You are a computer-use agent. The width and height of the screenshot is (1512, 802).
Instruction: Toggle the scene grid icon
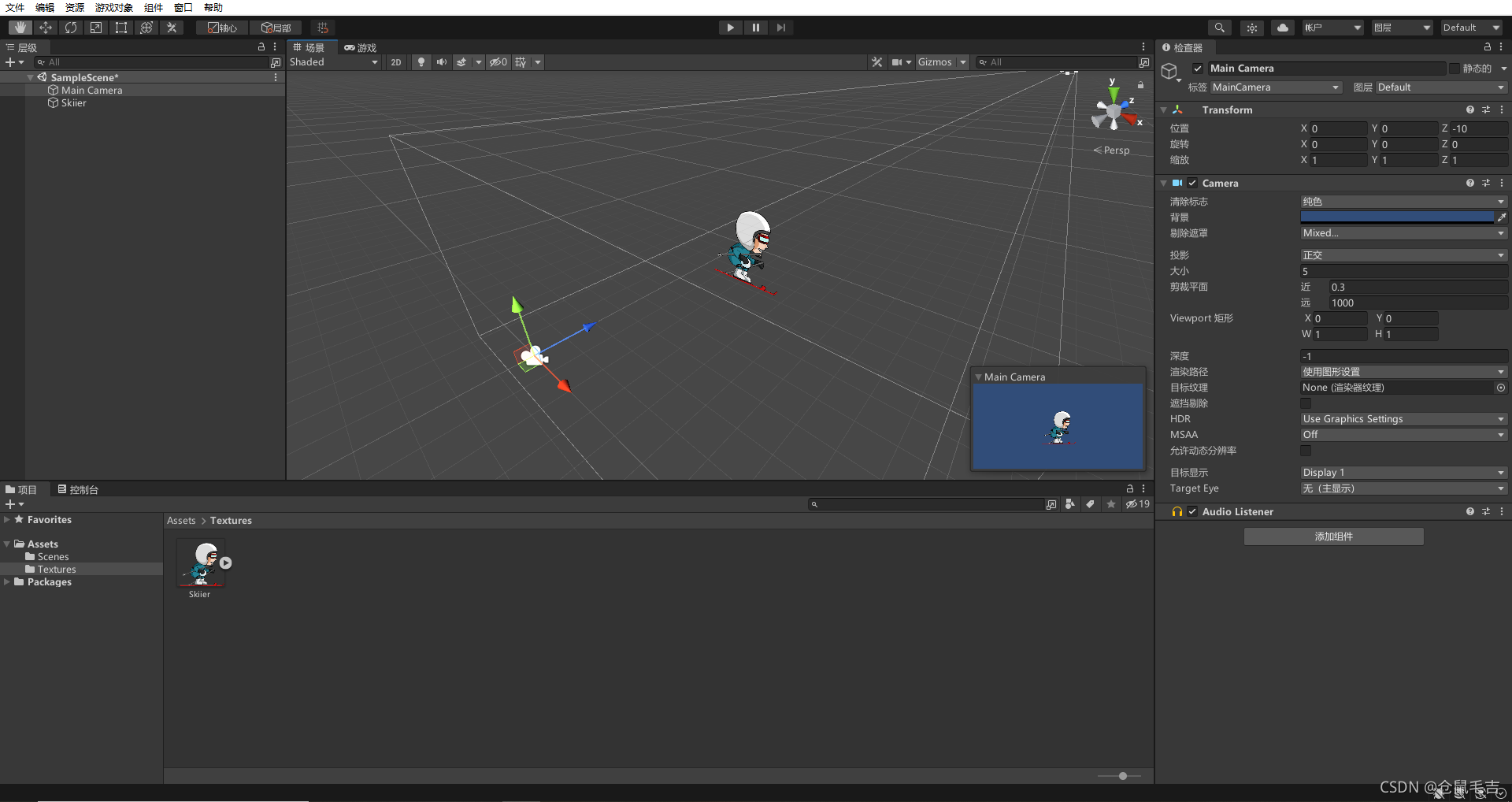click(x=521, y=62)
